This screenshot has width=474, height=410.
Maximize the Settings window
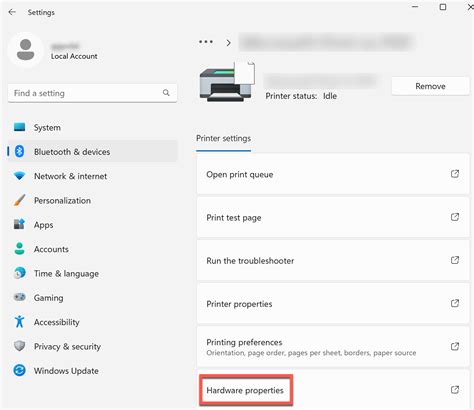443,7
